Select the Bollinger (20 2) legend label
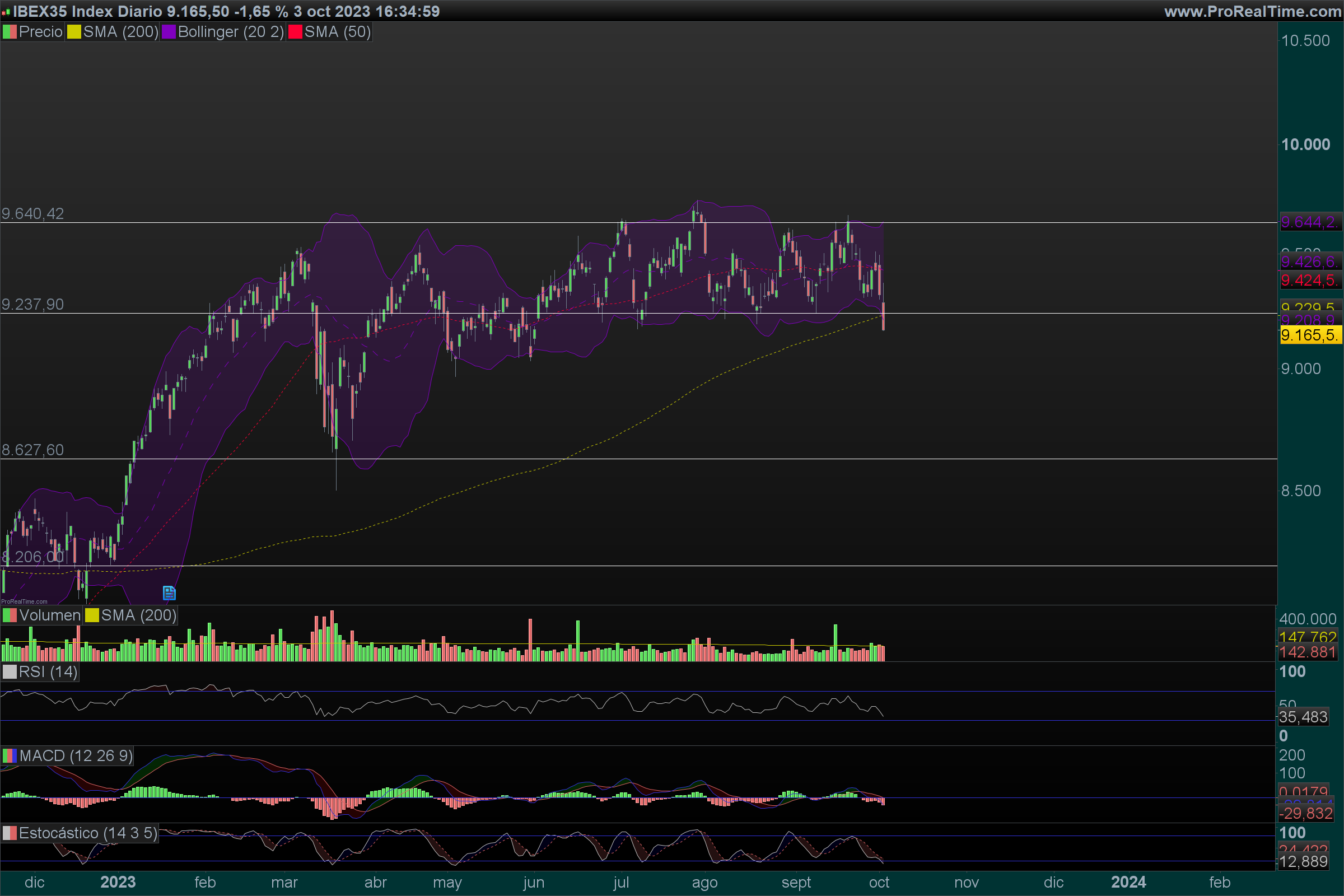The height and width of the screenshot is (896, 1344). (230, 32)
